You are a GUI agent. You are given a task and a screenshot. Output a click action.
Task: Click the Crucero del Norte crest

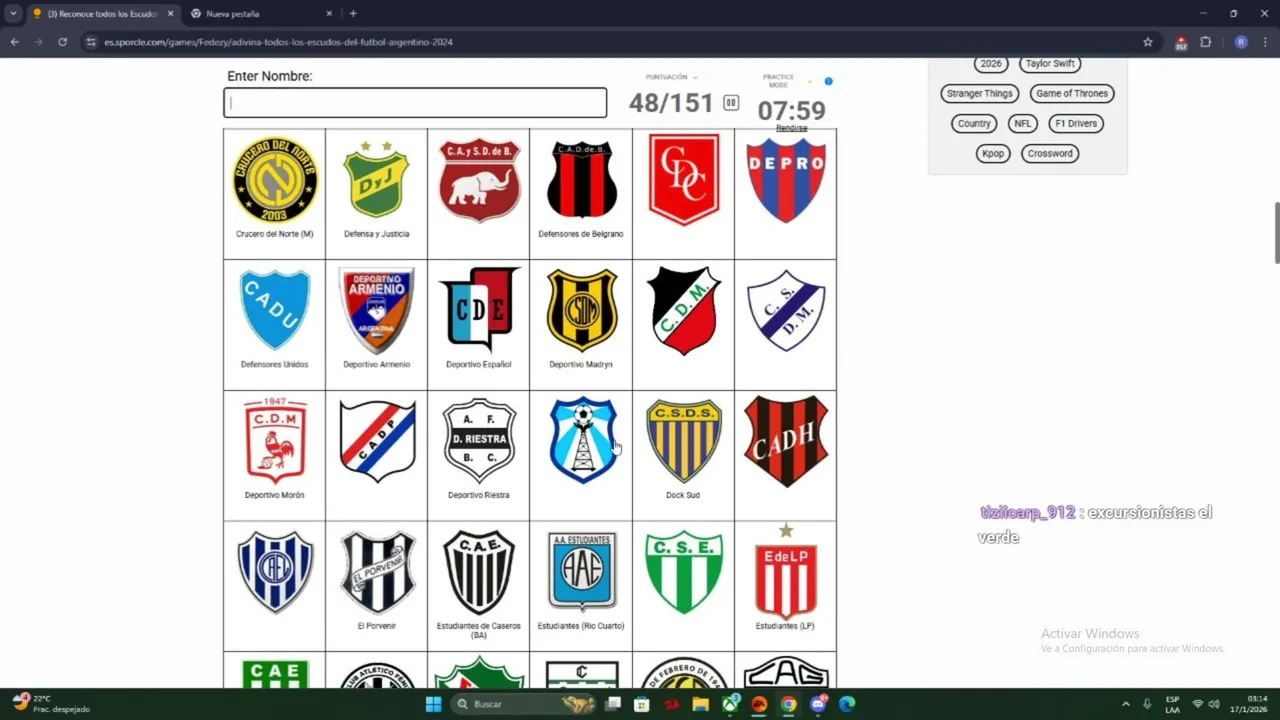click(275, 180)
